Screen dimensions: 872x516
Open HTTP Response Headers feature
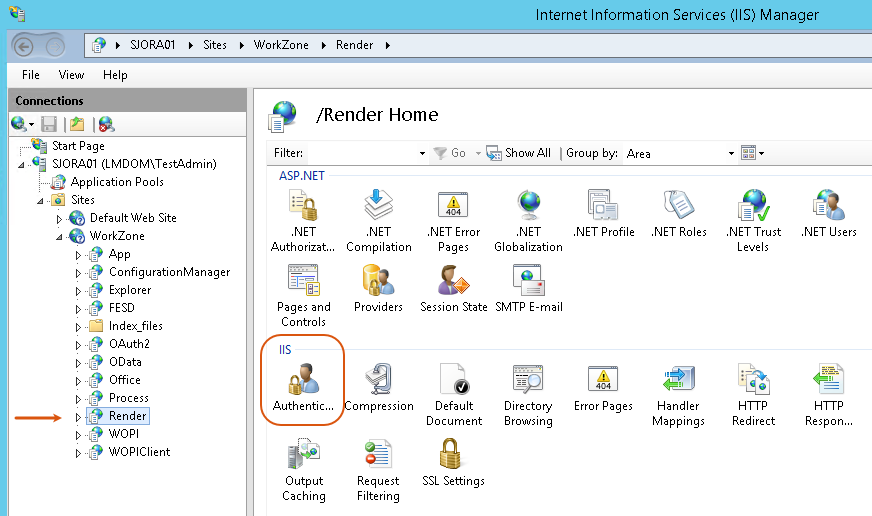click(x=829, y=395)
